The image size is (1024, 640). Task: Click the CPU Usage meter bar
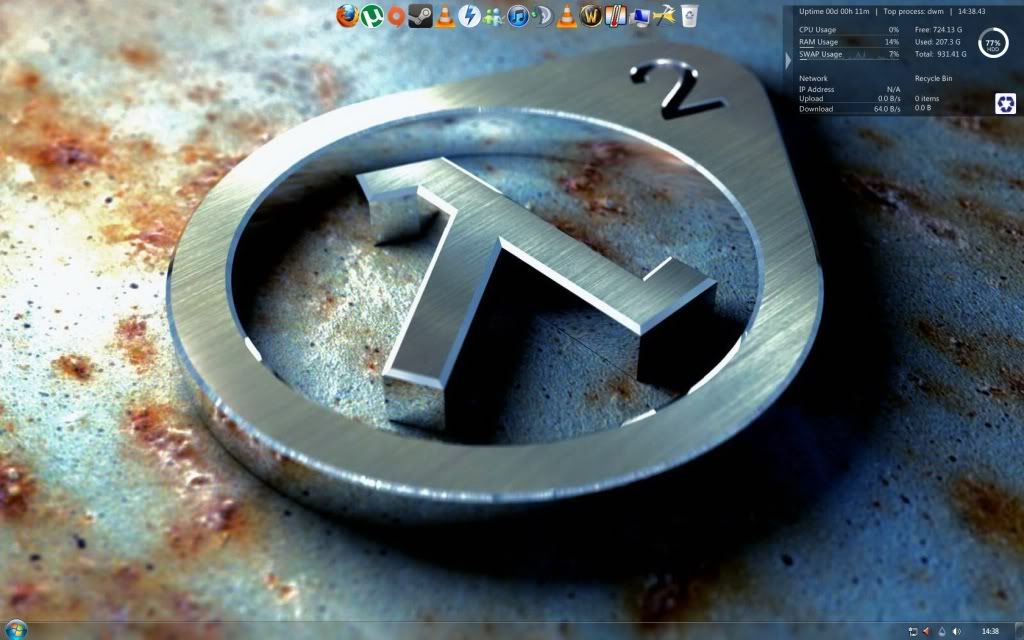click(849, 30)
